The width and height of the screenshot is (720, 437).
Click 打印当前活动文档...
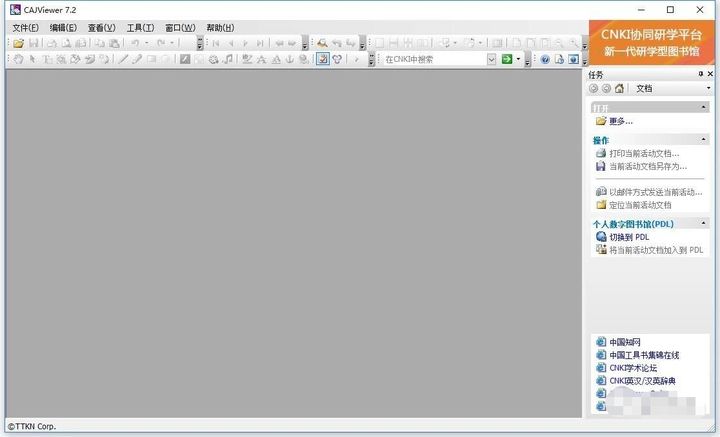click(x=644, y=153)
